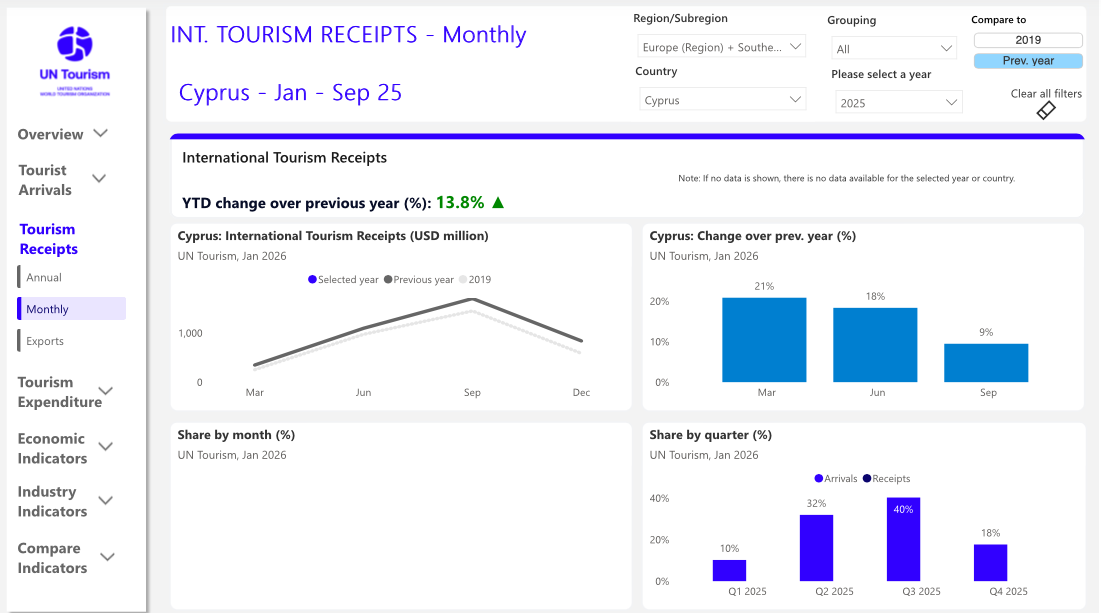Click the Arrivals legend dot
The image size is (1101, 613).
click(819, 479)
